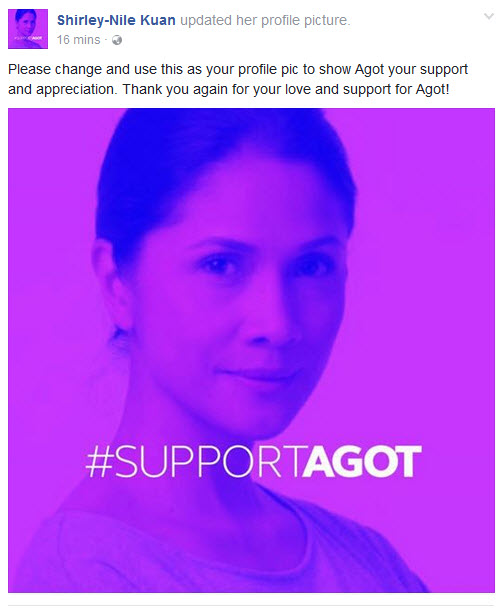Image resolution: width=503 pixels, height=608 pixels.
Task: Visit Shirley-Nile Kuan's profile via name link
Action: (116, 20)
